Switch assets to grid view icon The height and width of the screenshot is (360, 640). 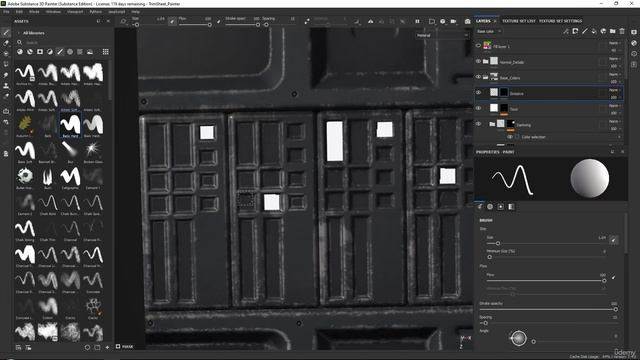106,52
